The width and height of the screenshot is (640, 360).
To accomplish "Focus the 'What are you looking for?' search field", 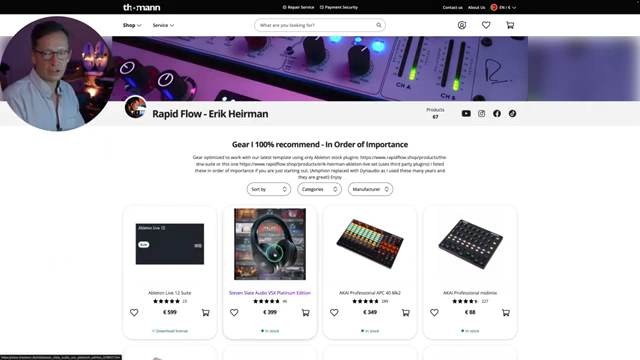I will coord(320,25).
